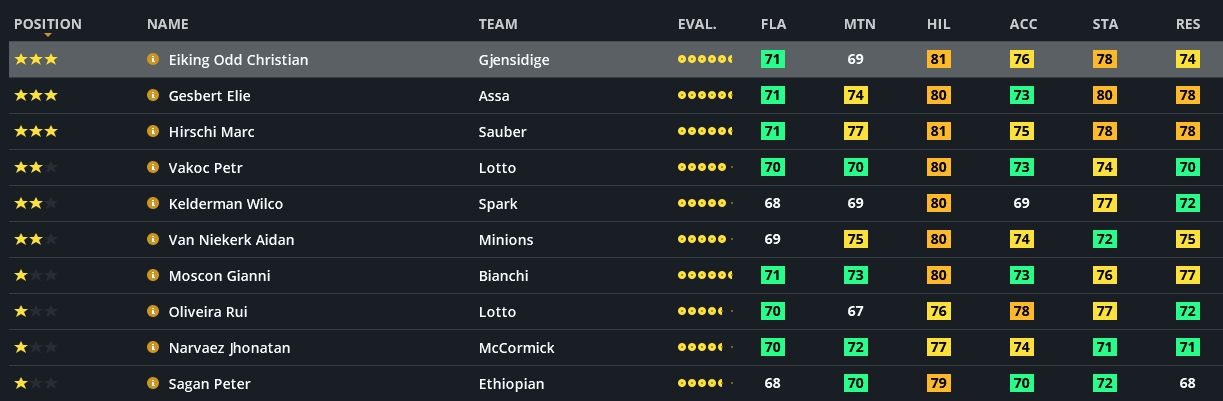Sort the table by TEAM column
This screenshot has height=401, width=1223.
click(x=498, y=24)
